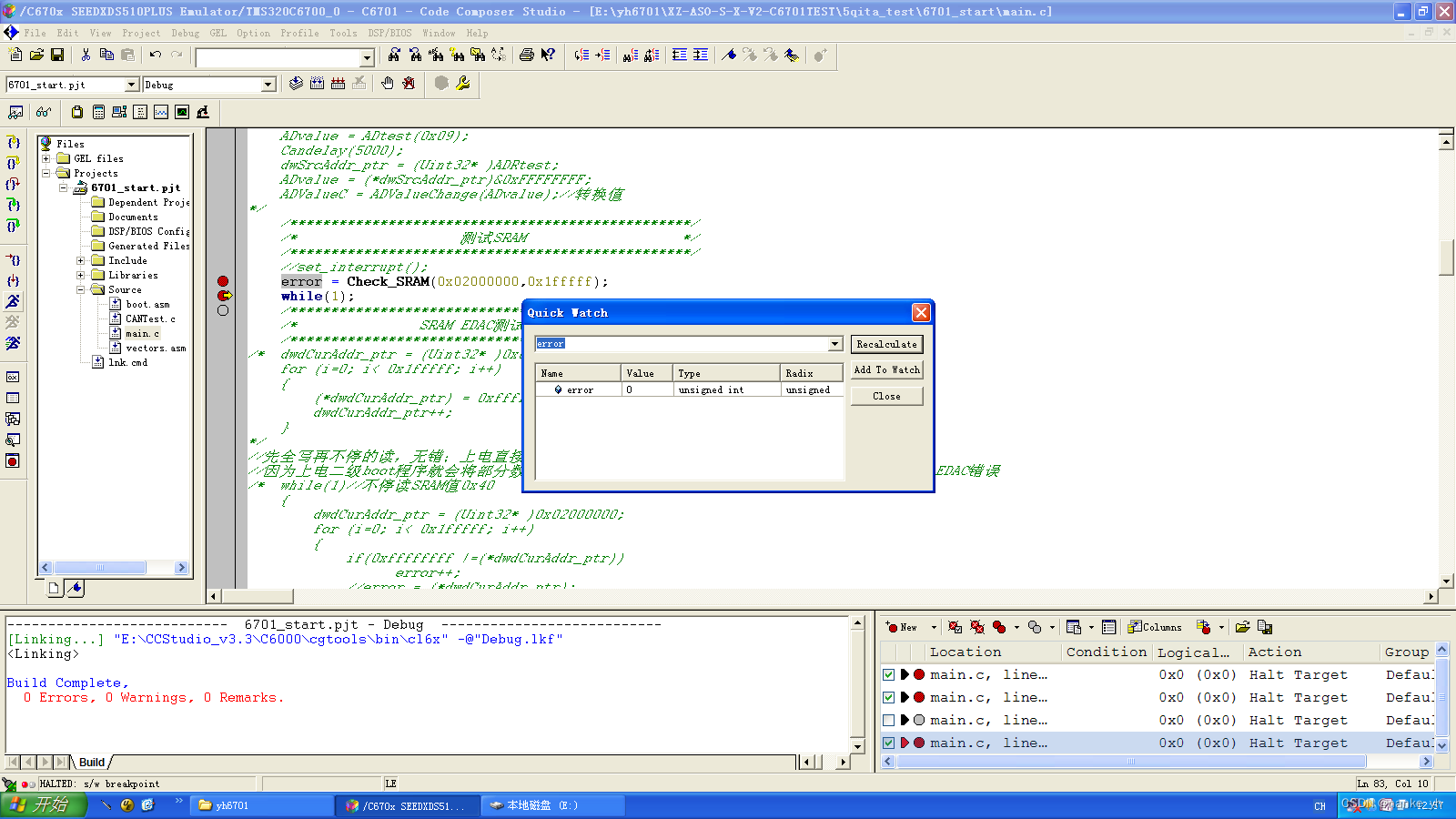Screen dimensions: 1456x819
Task: Click the Rebuild All icon
Action: [338, 84]
